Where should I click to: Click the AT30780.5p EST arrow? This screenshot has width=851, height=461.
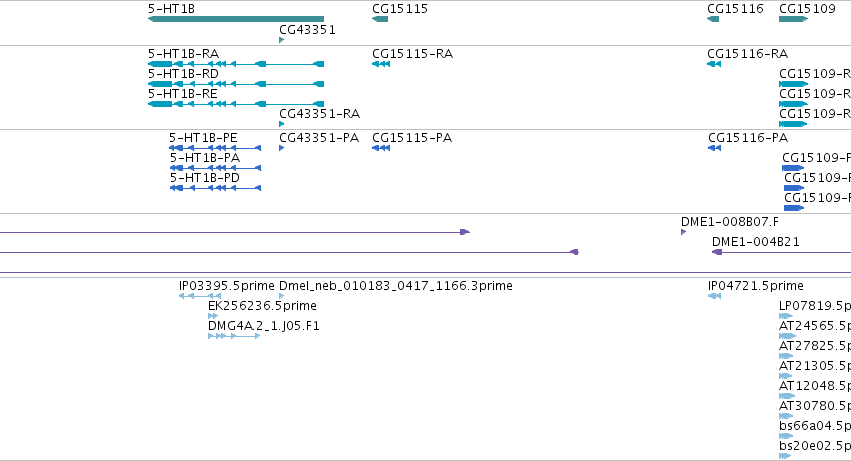tap(786, 416)
